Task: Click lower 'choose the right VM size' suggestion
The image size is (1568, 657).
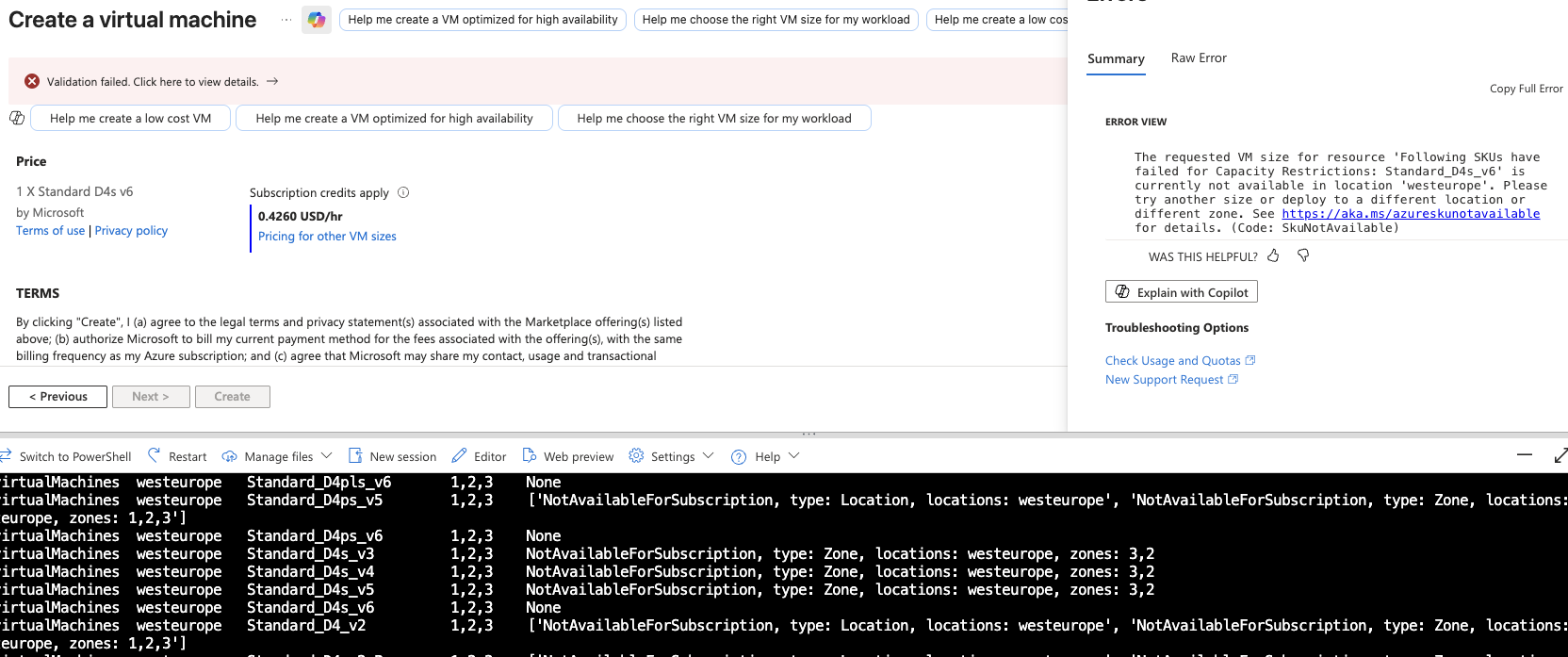Action: [x=714, y=118]
